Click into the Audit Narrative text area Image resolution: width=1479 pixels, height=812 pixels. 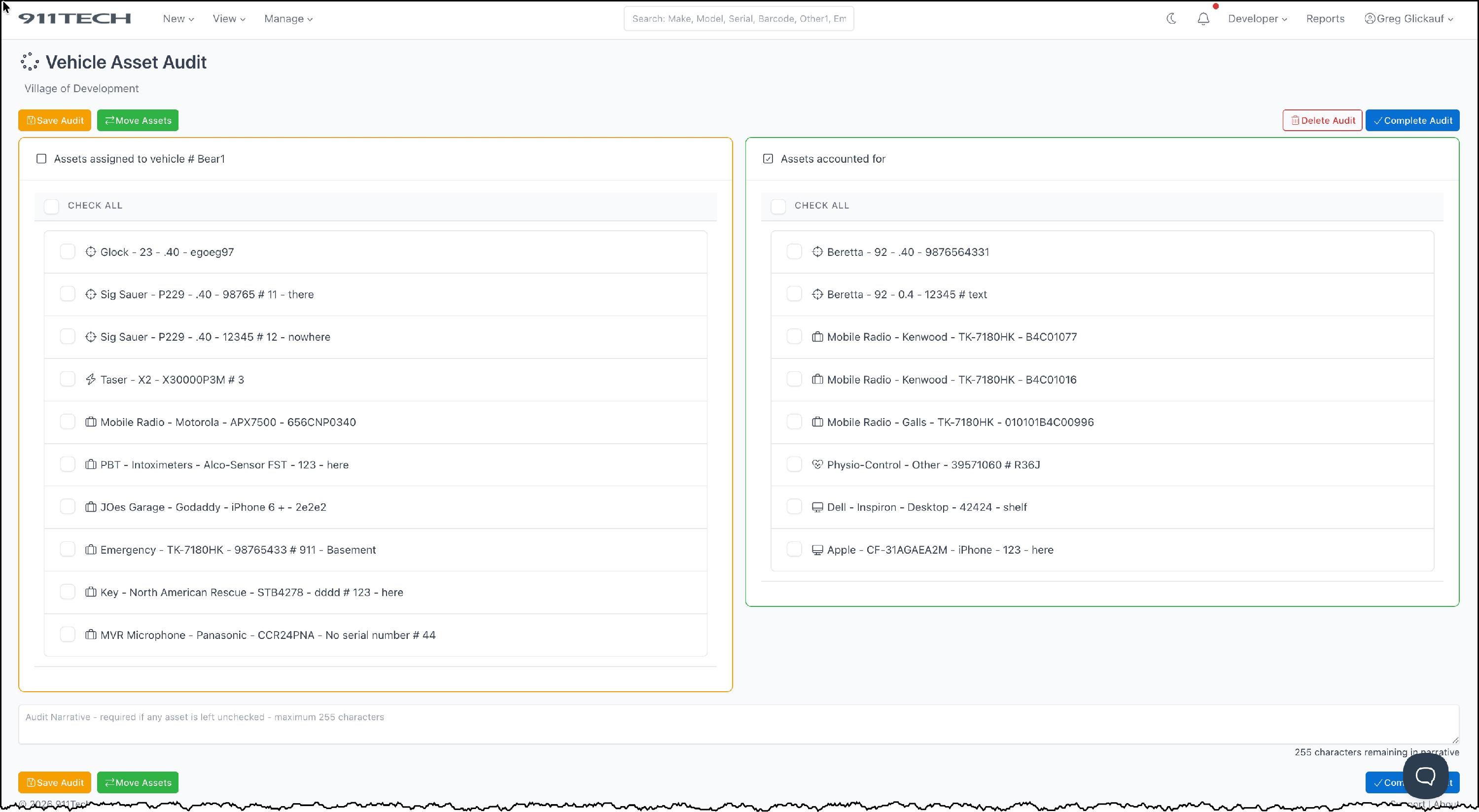[739, 725]
